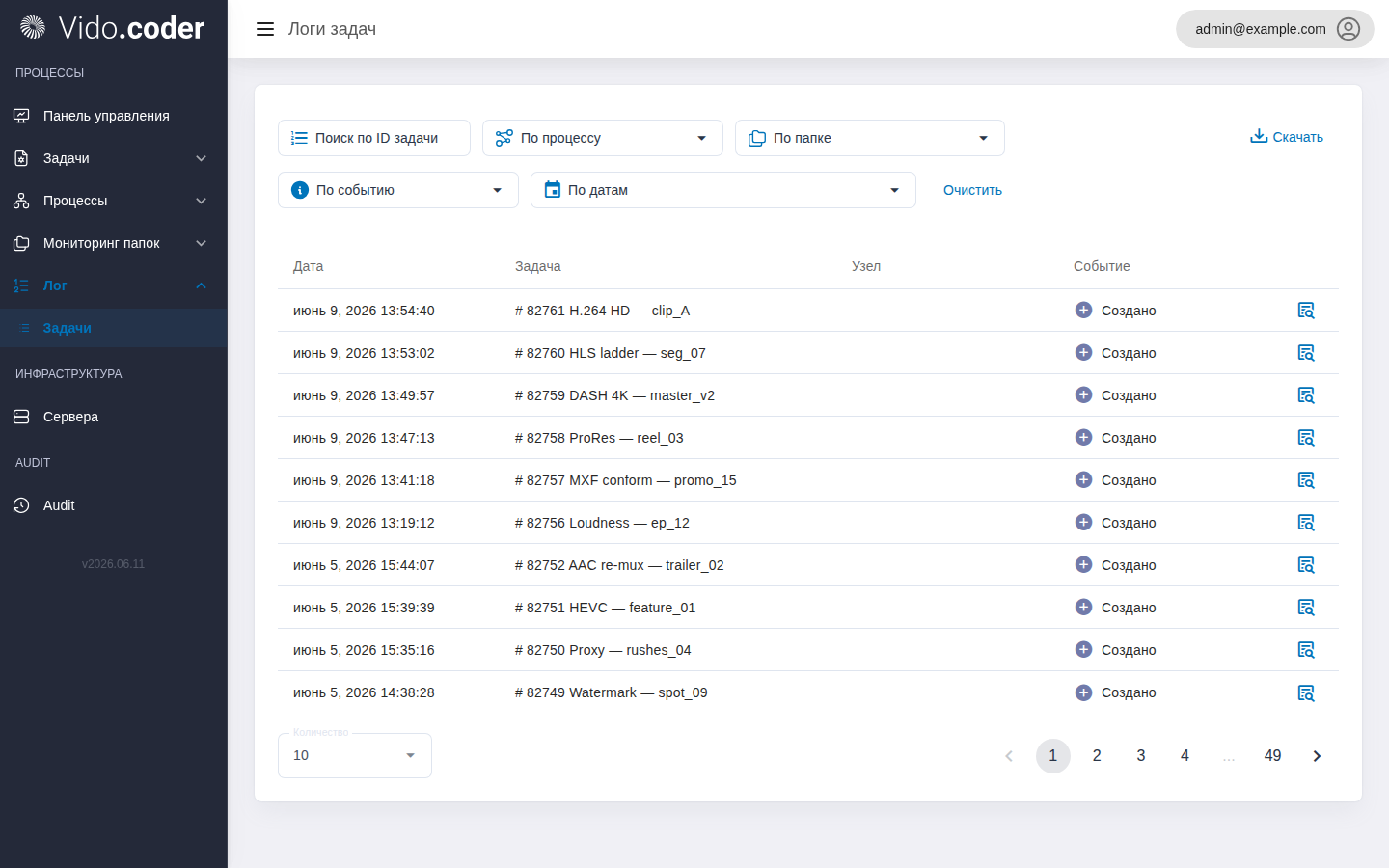Viewport: 1389px width, 868px height.
Task: Open log details for task 82757
Action: [1306, 480]
